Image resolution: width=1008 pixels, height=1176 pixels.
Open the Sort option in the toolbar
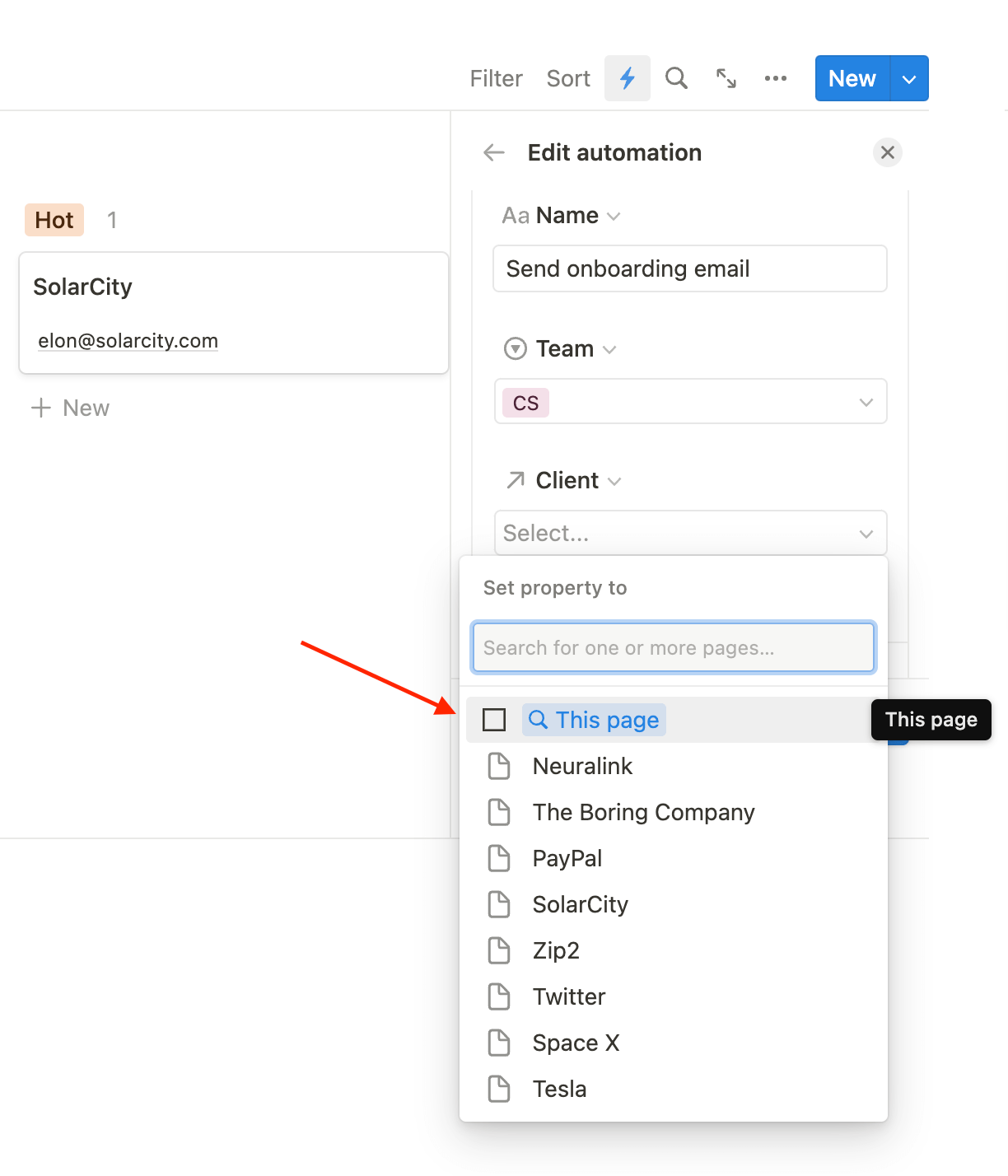coord(568,78)
